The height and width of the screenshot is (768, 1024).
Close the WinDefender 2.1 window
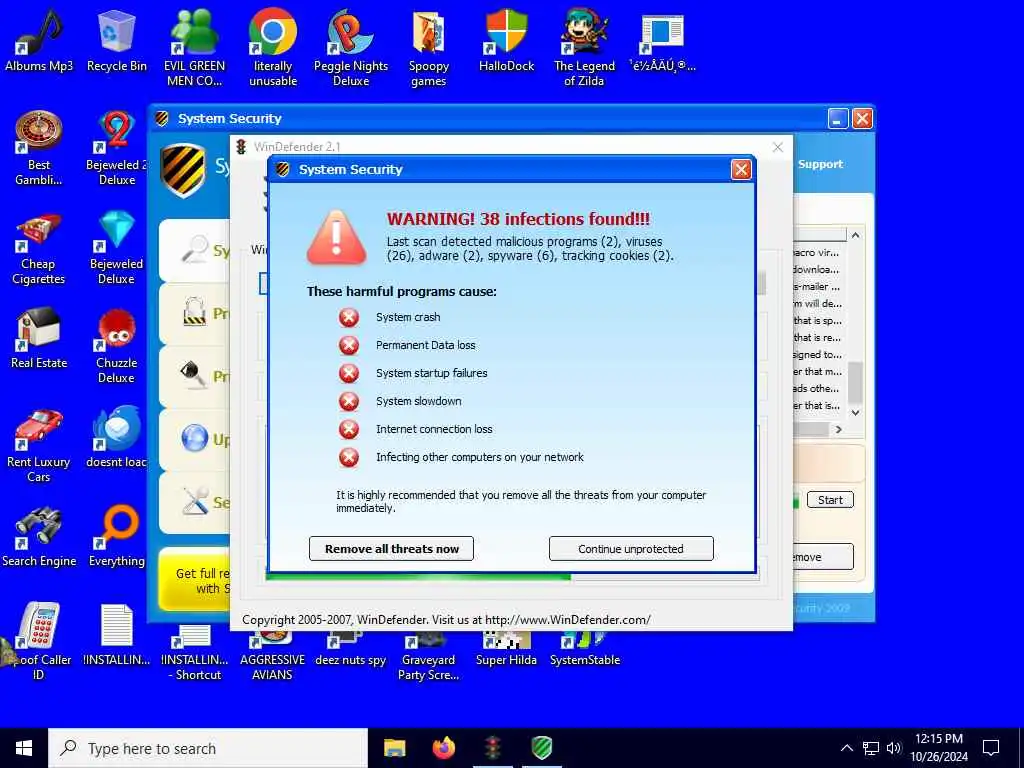point(777,147)
